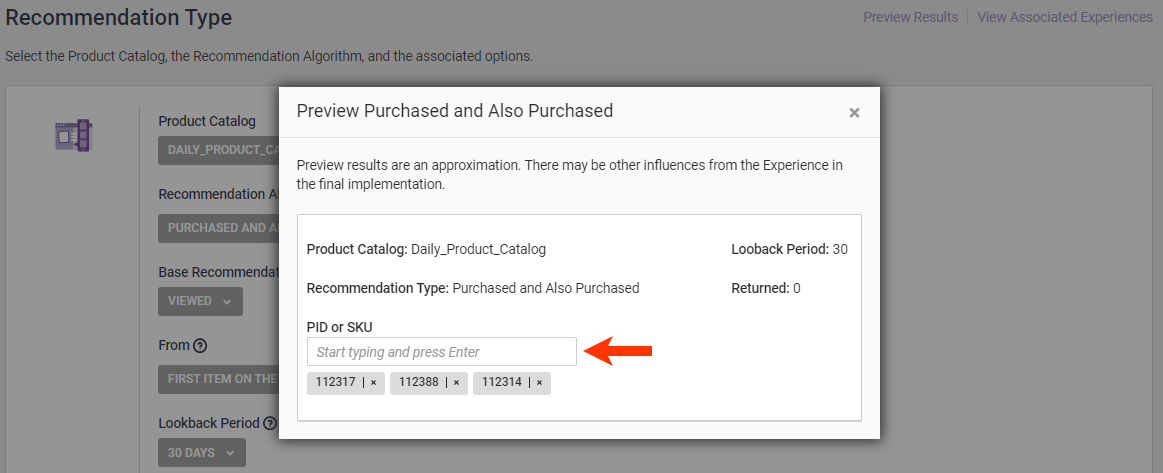Select the 112314 tag label
The height and width of the screenshot is (473, 1163).
[501, 383]
